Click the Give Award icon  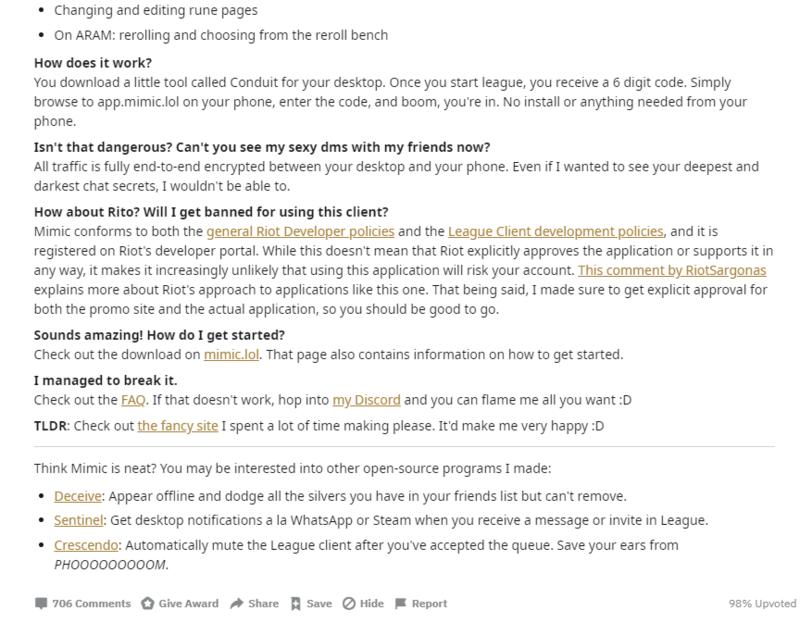point(147,603)
